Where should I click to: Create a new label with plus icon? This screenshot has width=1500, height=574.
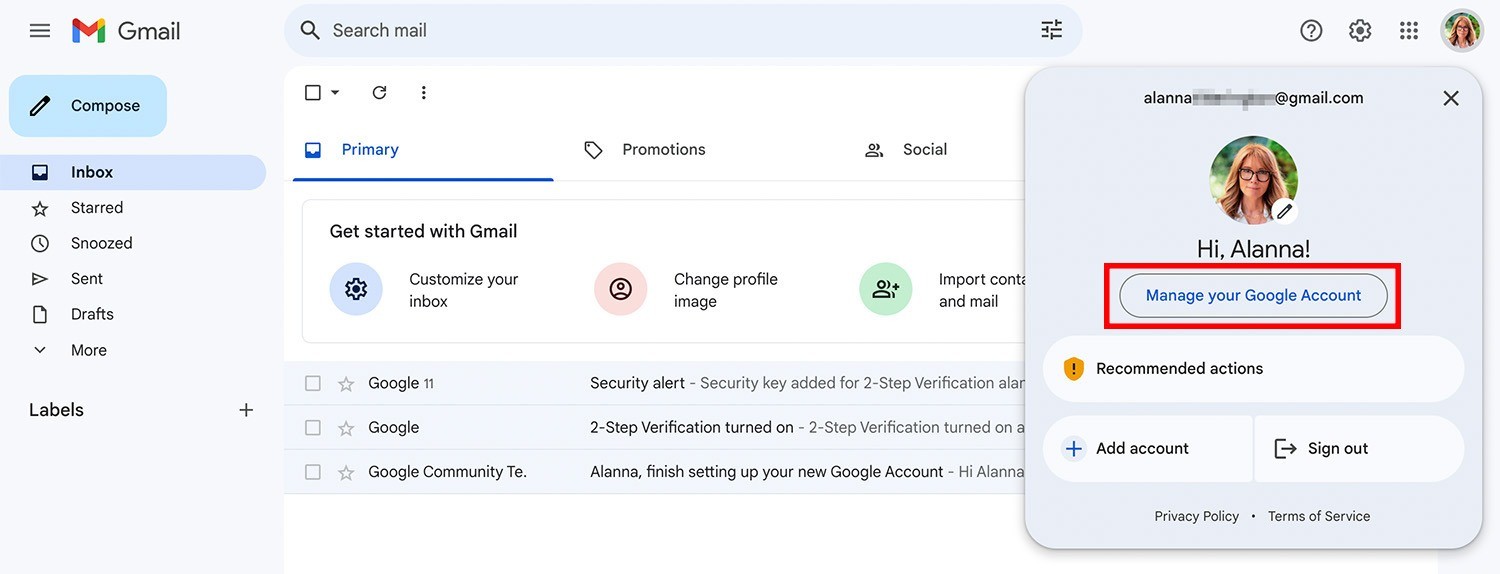point(246,410)
